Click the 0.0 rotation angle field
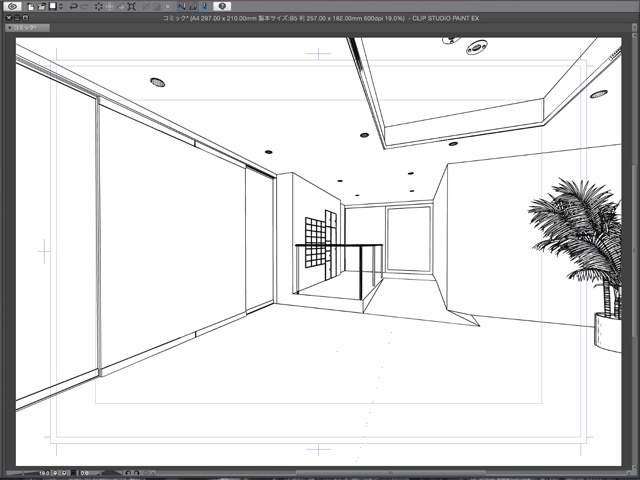This screenshot has height=480, width=640. 84,473
